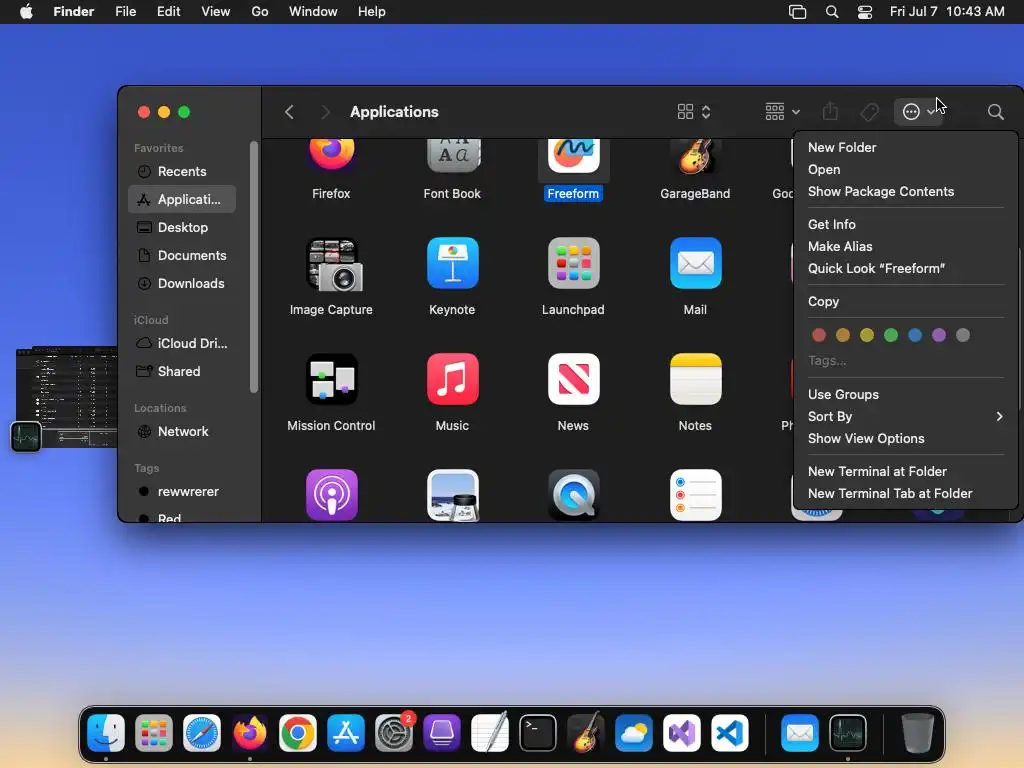This screenshot has height=768, width=1024.
Task: Select the rewwrerer tag in sidebar
Action: click(x=182, y=492)
